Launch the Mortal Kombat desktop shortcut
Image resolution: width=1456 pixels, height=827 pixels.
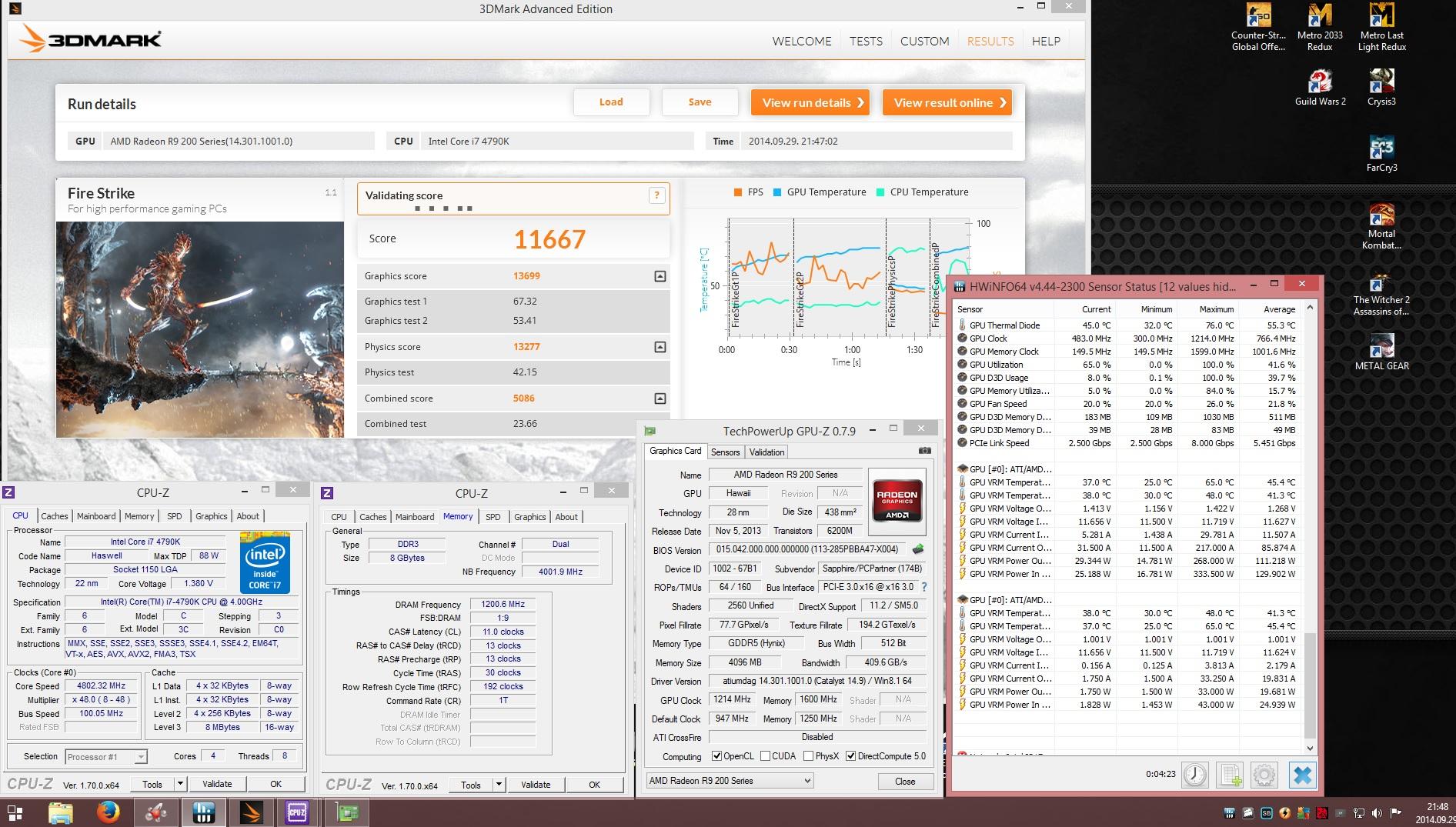[1382, 226]
